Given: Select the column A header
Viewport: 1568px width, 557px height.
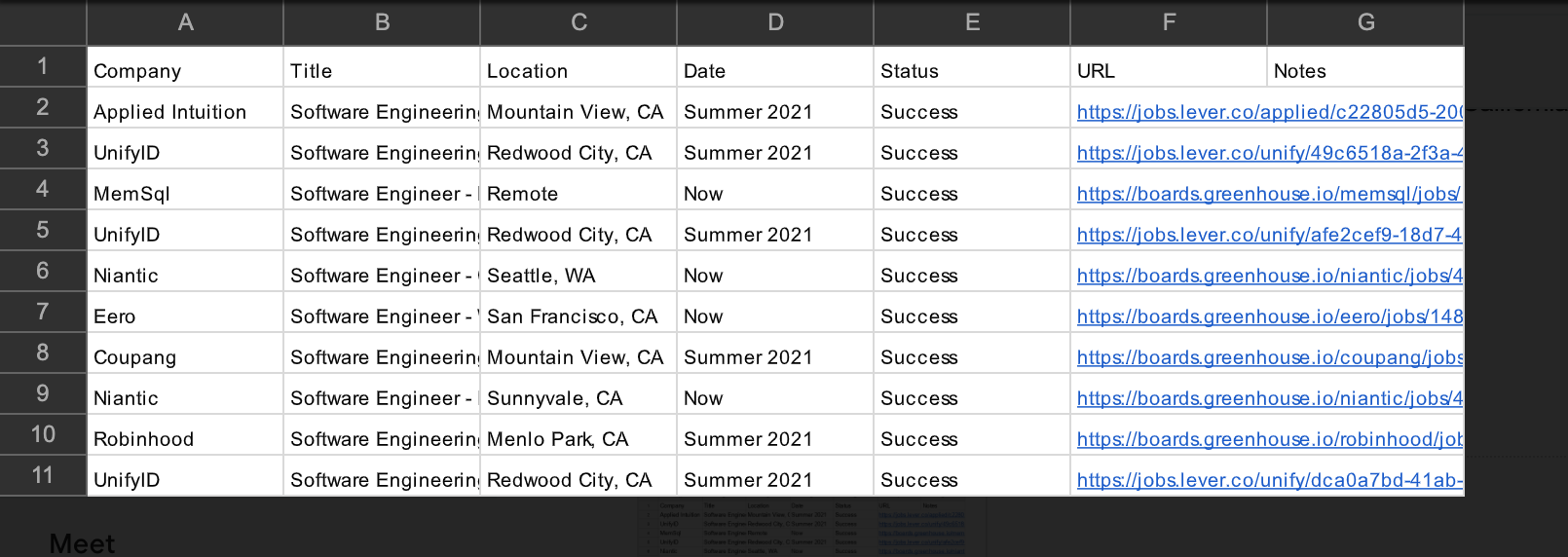Looking at the screenshot, I should tap(185, 22).
